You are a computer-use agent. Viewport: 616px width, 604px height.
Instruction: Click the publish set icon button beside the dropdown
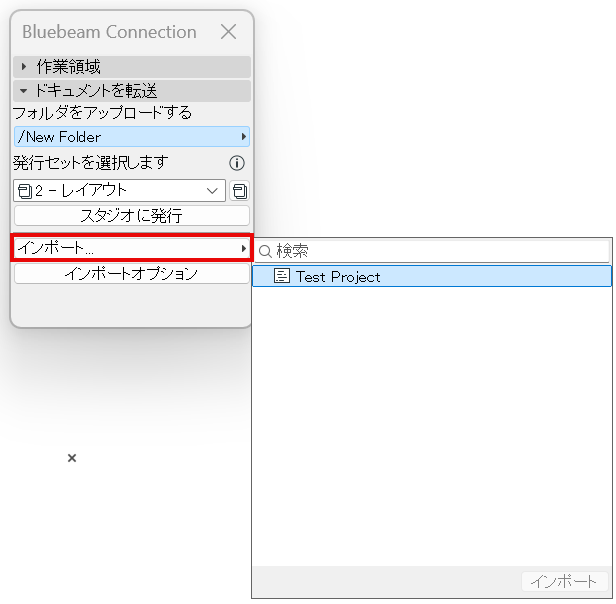coord(240,191)
